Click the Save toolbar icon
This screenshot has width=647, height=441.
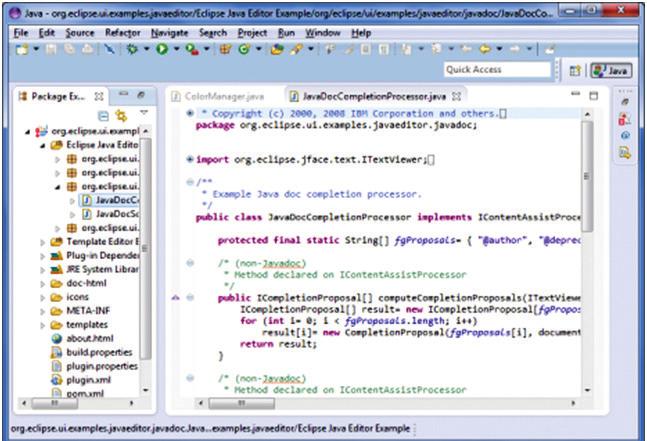point(51,50)
